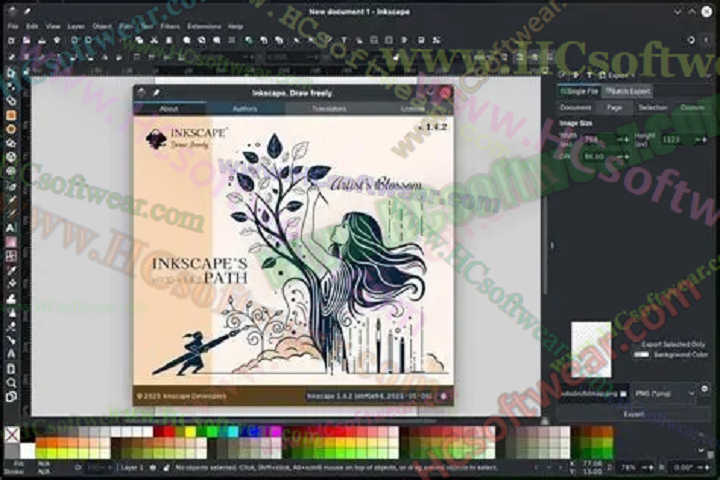Open the View menu
The image size is (720, 480).
53,26
